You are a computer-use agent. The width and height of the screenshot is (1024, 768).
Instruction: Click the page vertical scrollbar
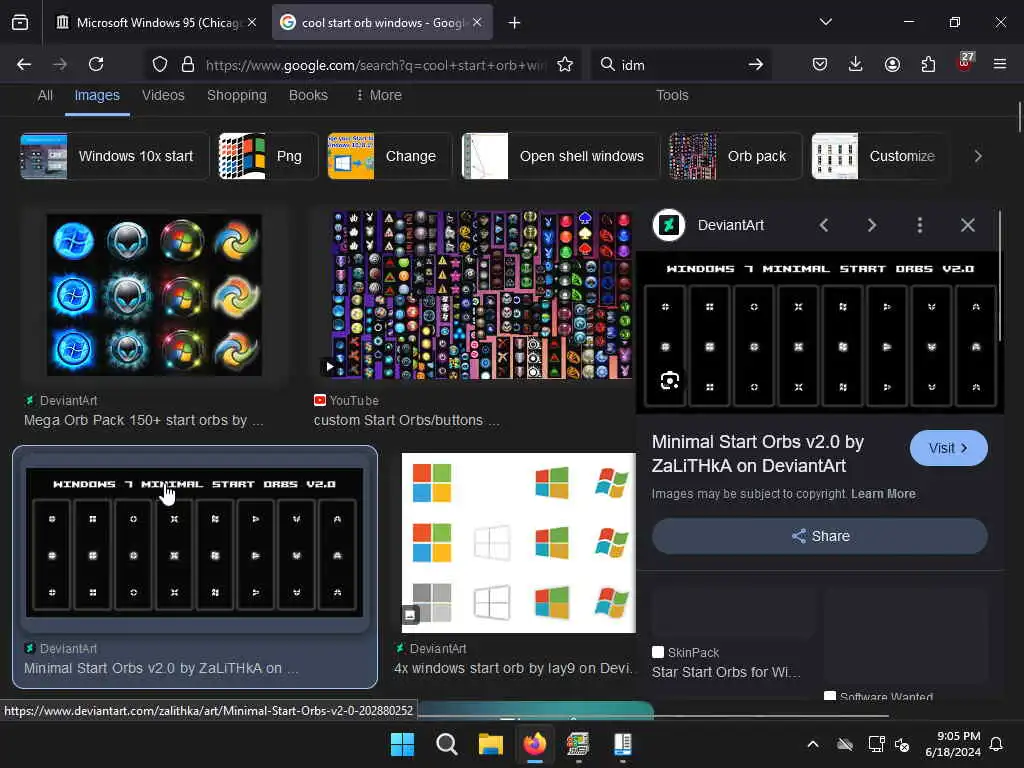point(1019,118)
